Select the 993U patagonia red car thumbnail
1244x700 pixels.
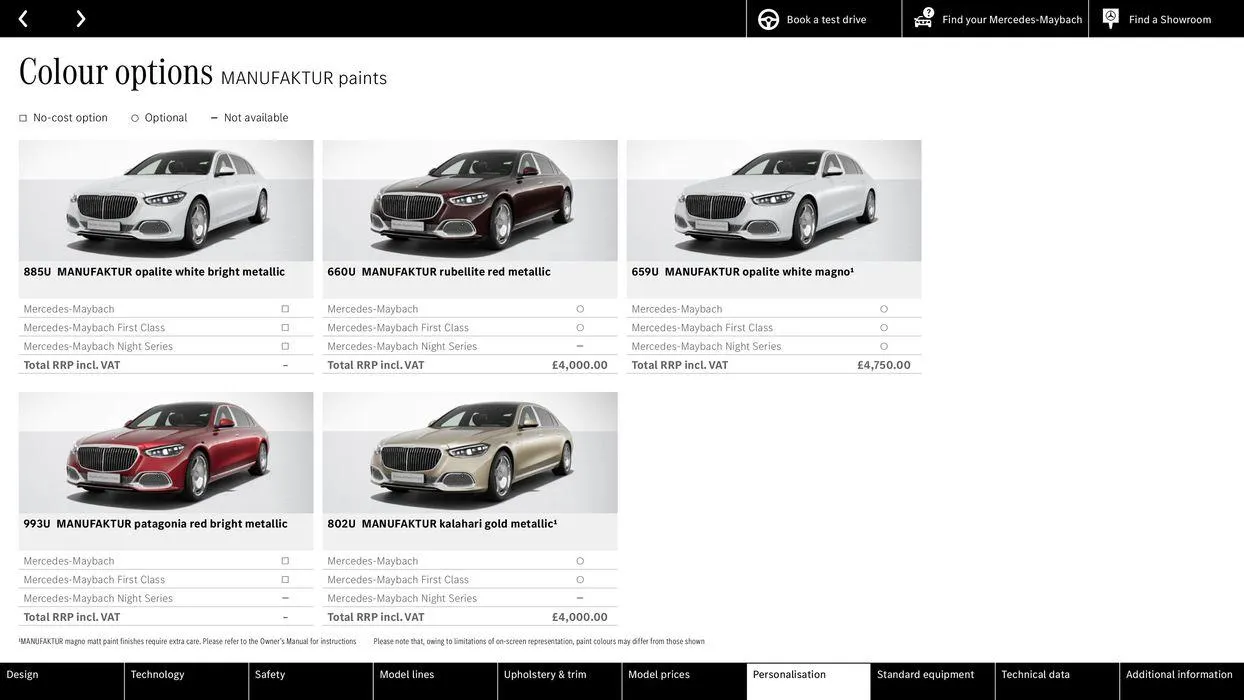[x=166, y=452]
